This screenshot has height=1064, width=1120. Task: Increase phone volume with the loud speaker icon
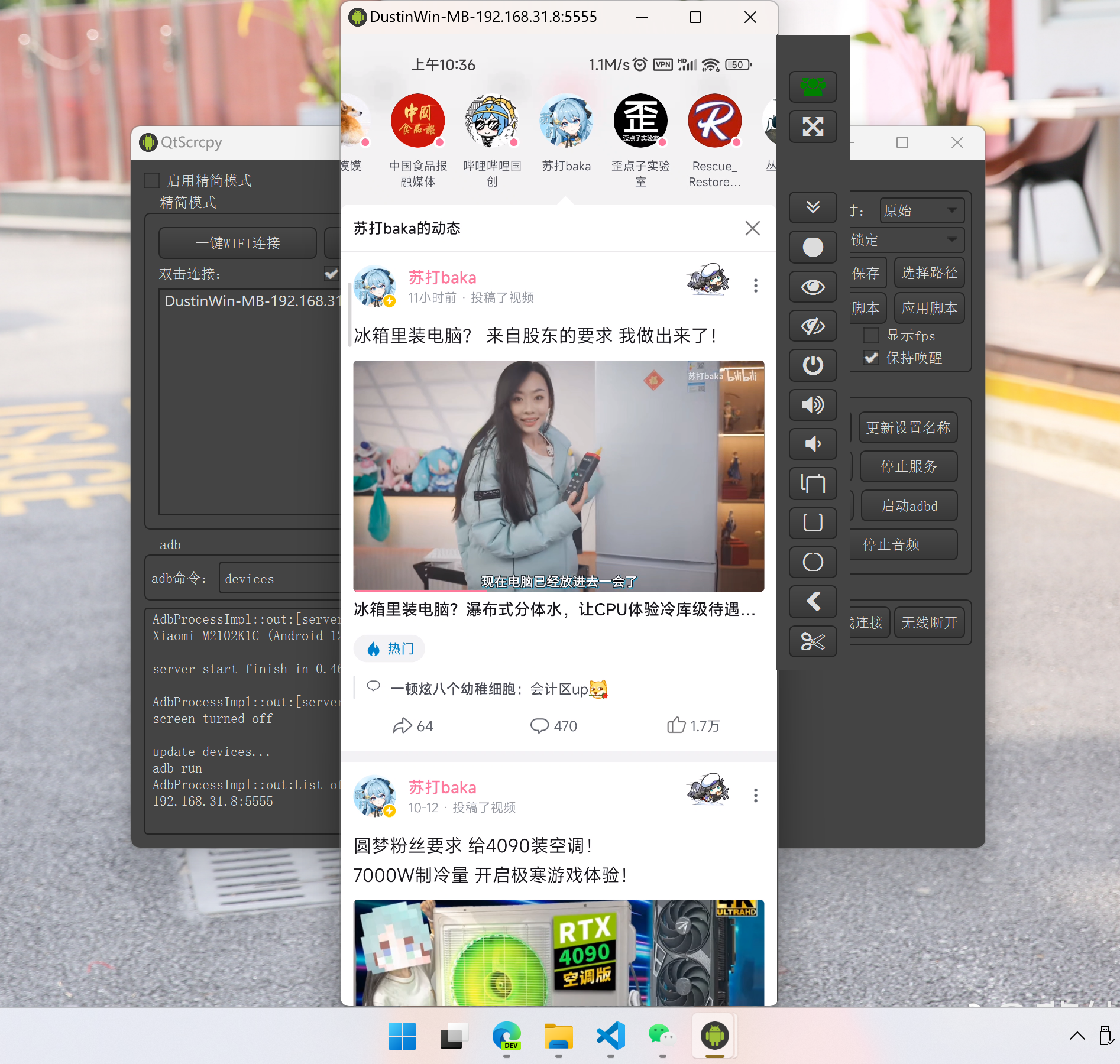813,405
